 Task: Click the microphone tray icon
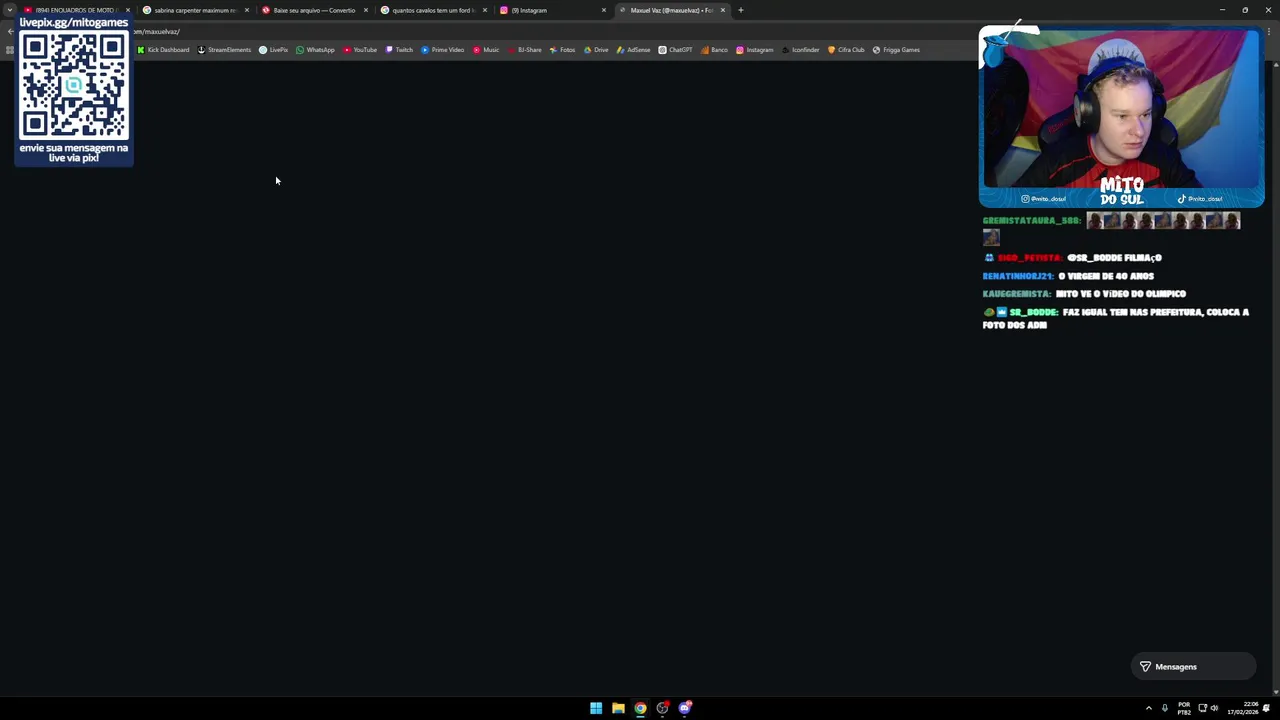[1165, 708]
